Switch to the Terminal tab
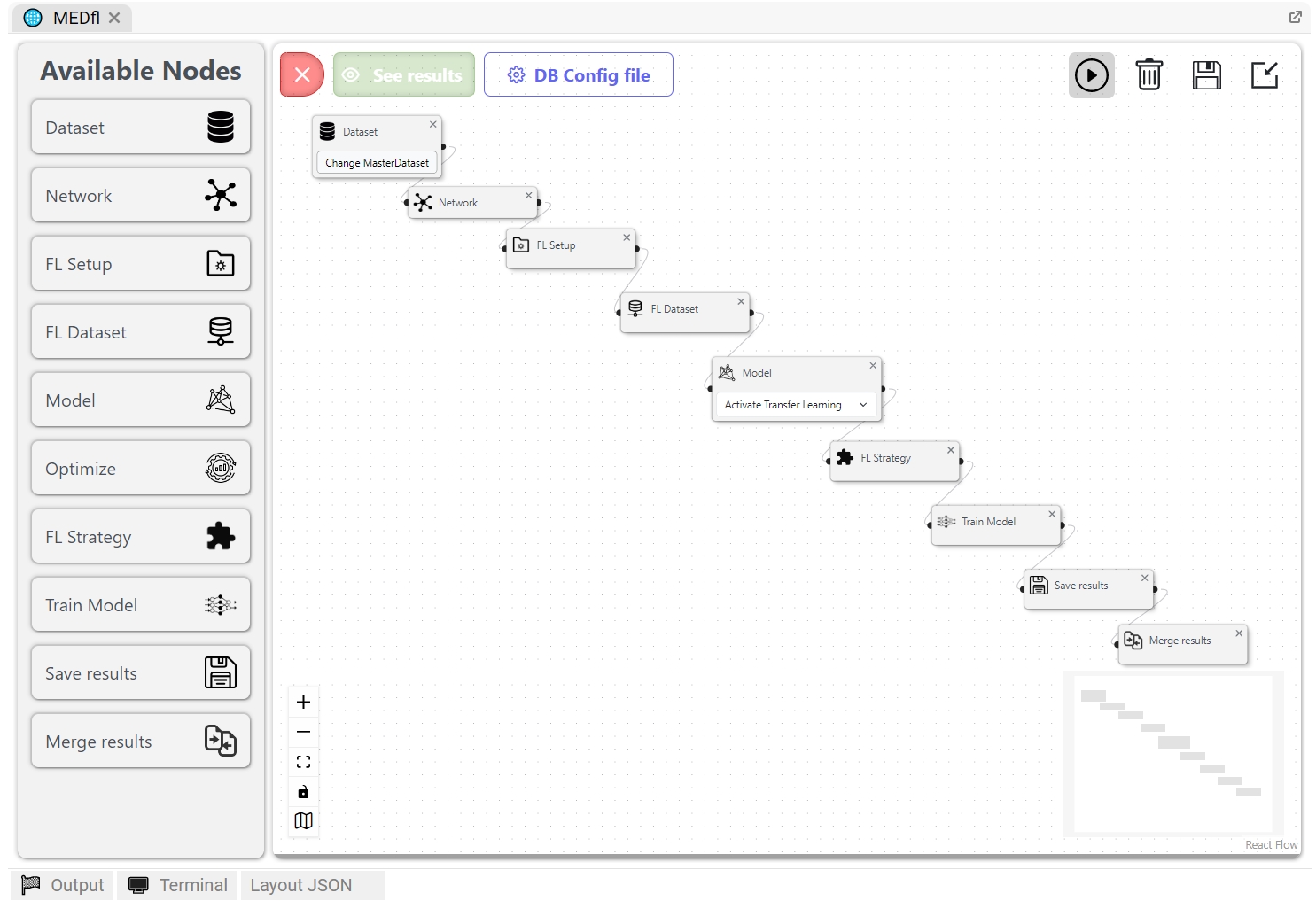This screenshot has height=901, width=1316. 178,885
